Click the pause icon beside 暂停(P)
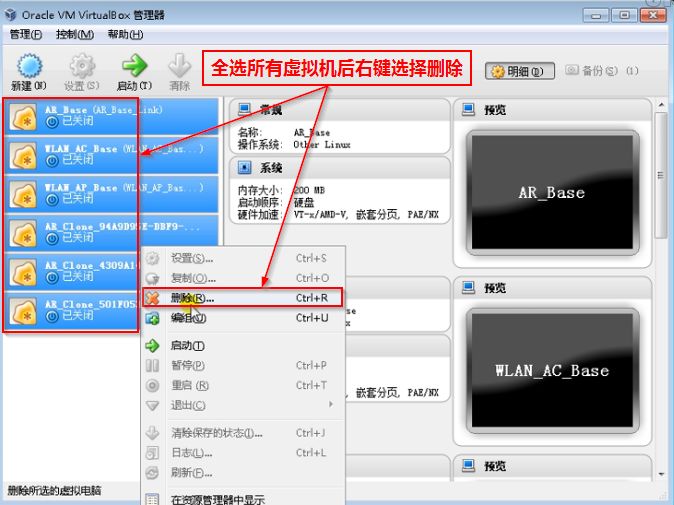The height and width of the screenshot is (505, 674). pos(153,366)
